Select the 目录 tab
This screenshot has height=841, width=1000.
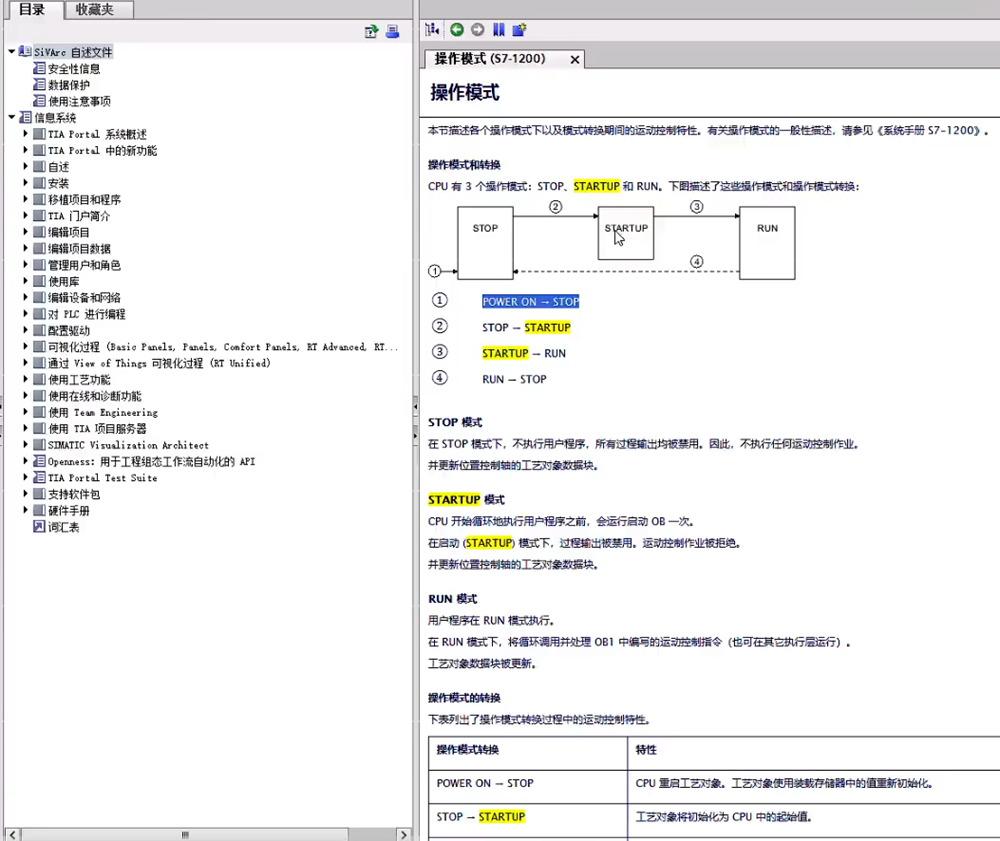(32, 9)
